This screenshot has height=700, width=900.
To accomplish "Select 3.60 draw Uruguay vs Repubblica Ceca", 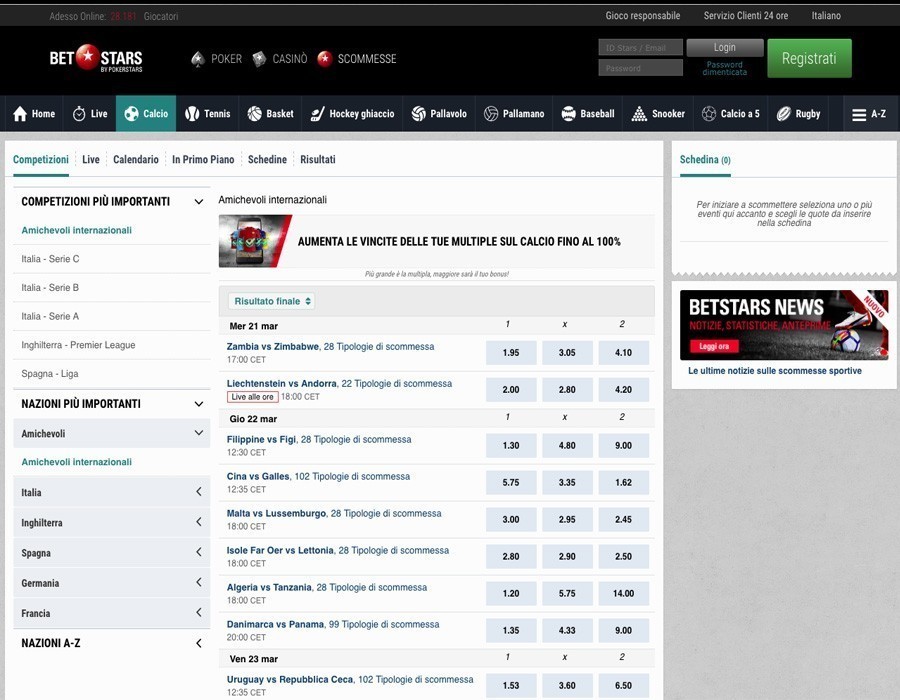I will click(567, 686).
